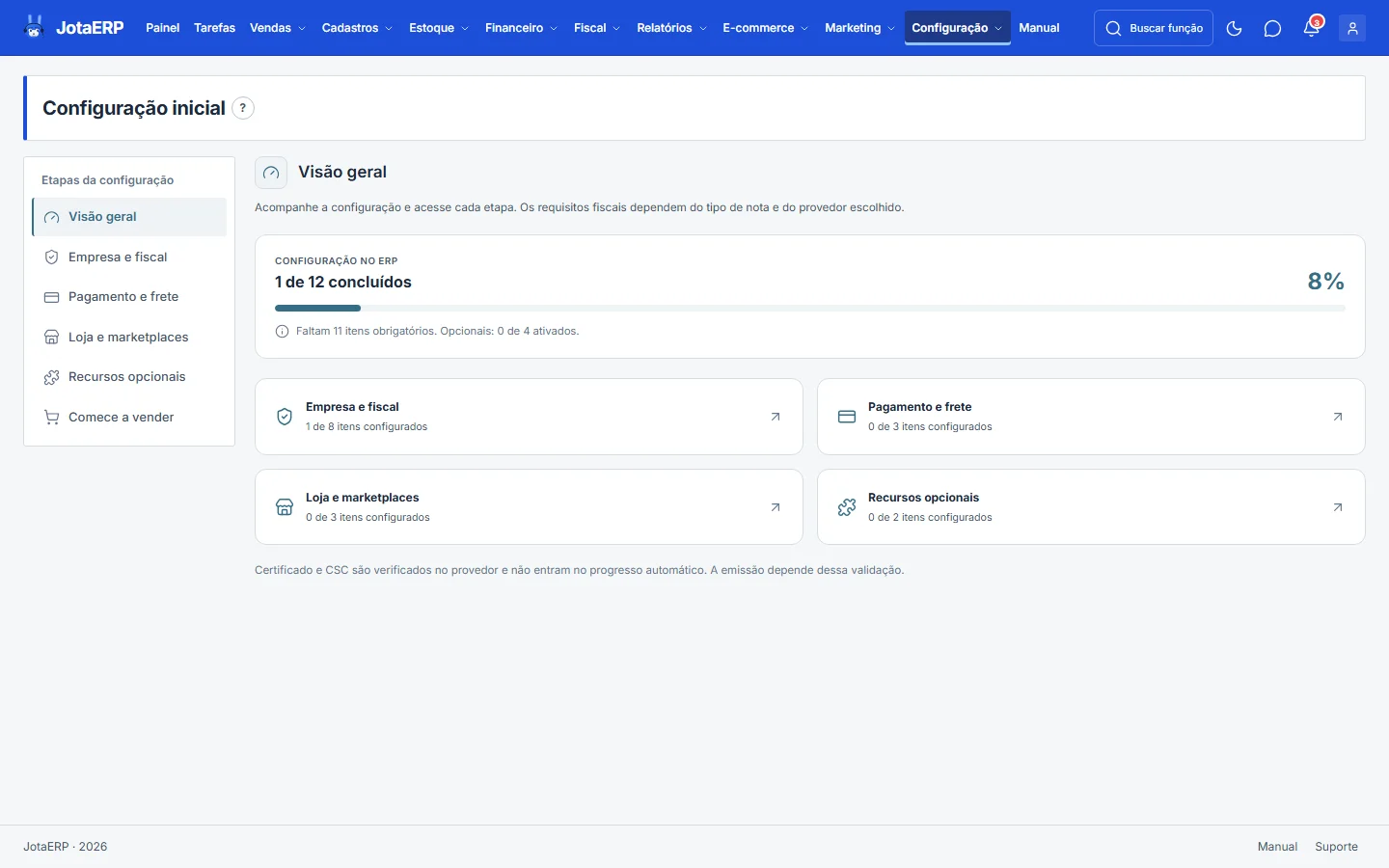
Task: Expand the Relatórios dropdown menu
Action: [671, 28]
